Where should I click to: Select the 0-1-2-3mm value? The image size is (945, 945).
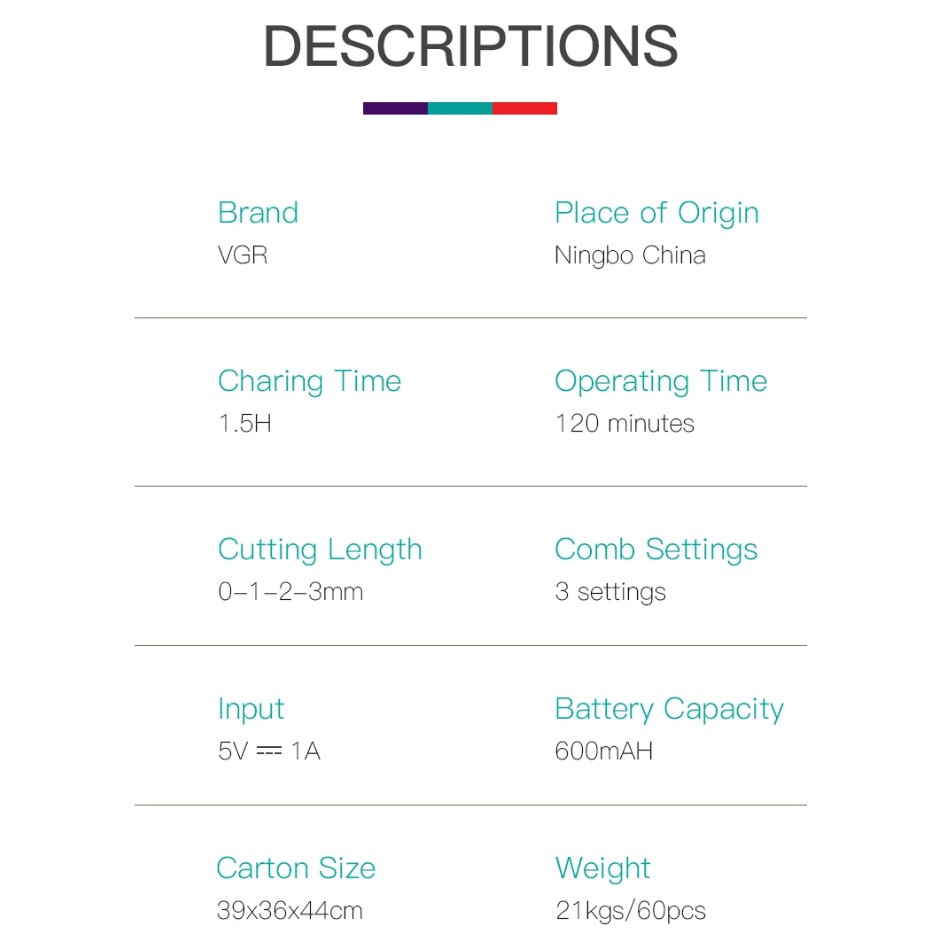(290, 592)
